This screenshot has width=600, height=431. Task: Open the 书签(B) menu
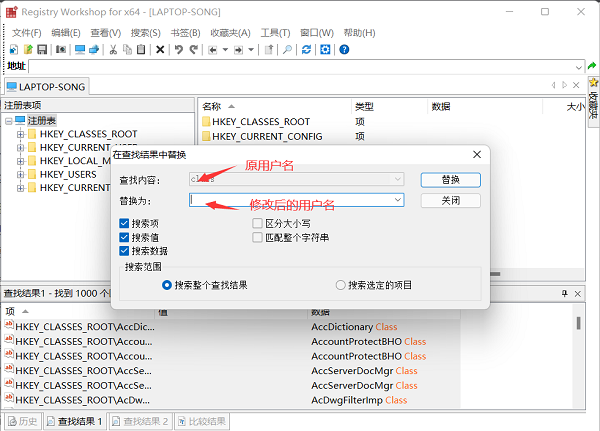(x=185, y=33)
